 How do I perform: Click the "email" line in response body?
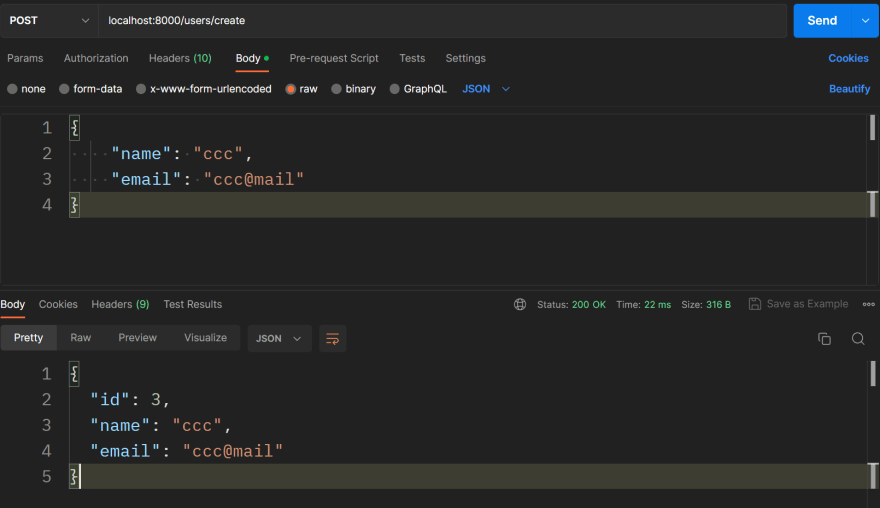187,451
